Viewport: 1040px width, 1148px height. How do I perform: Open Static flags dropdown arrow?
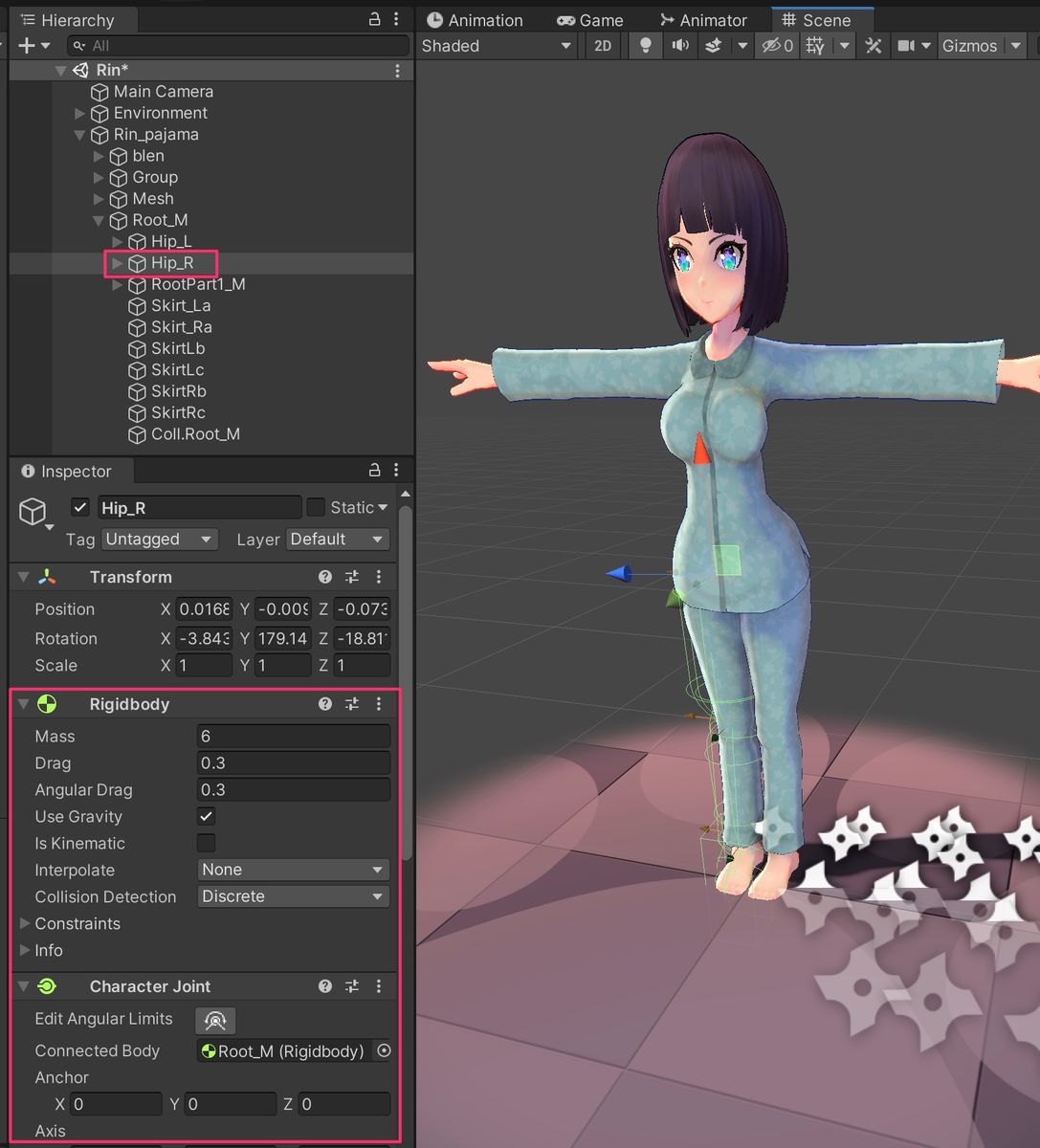pos(383,508)
